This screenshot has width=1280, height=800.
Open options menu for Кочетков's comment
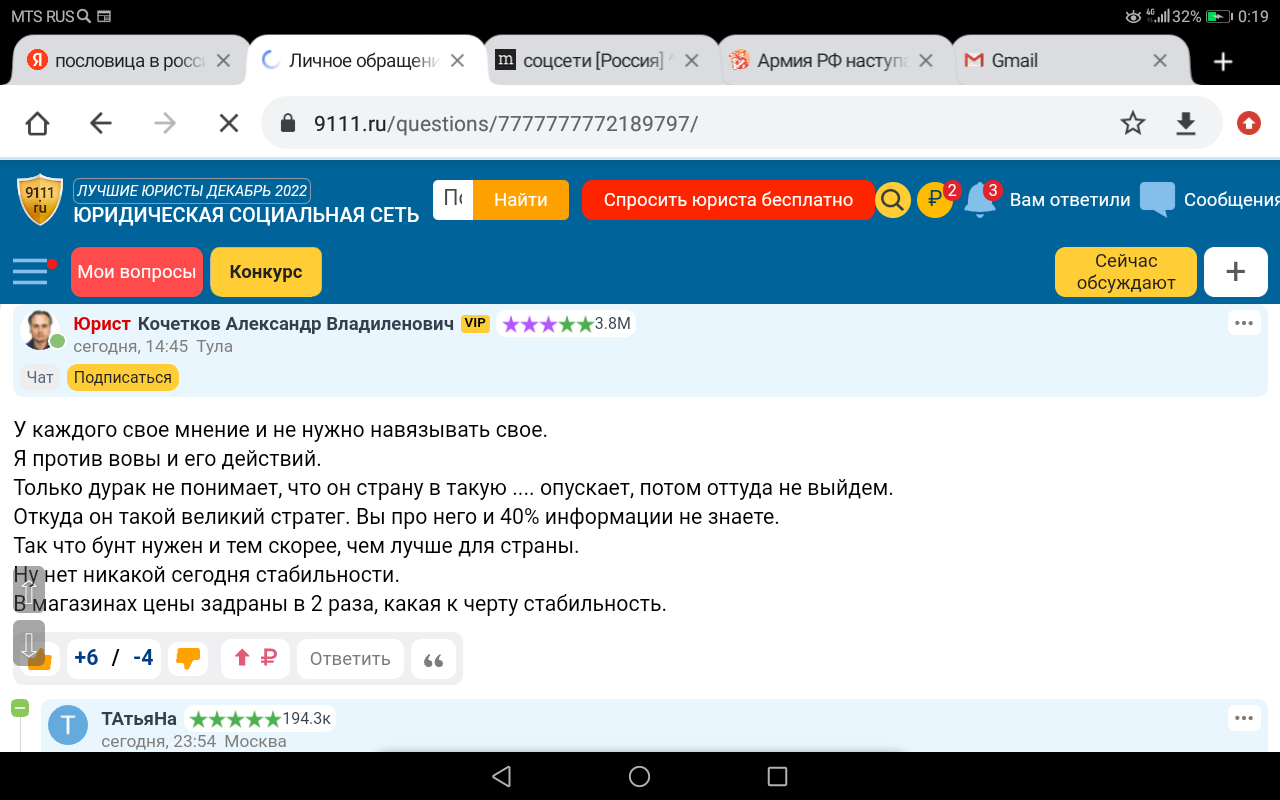click(x=1244, y=323)
